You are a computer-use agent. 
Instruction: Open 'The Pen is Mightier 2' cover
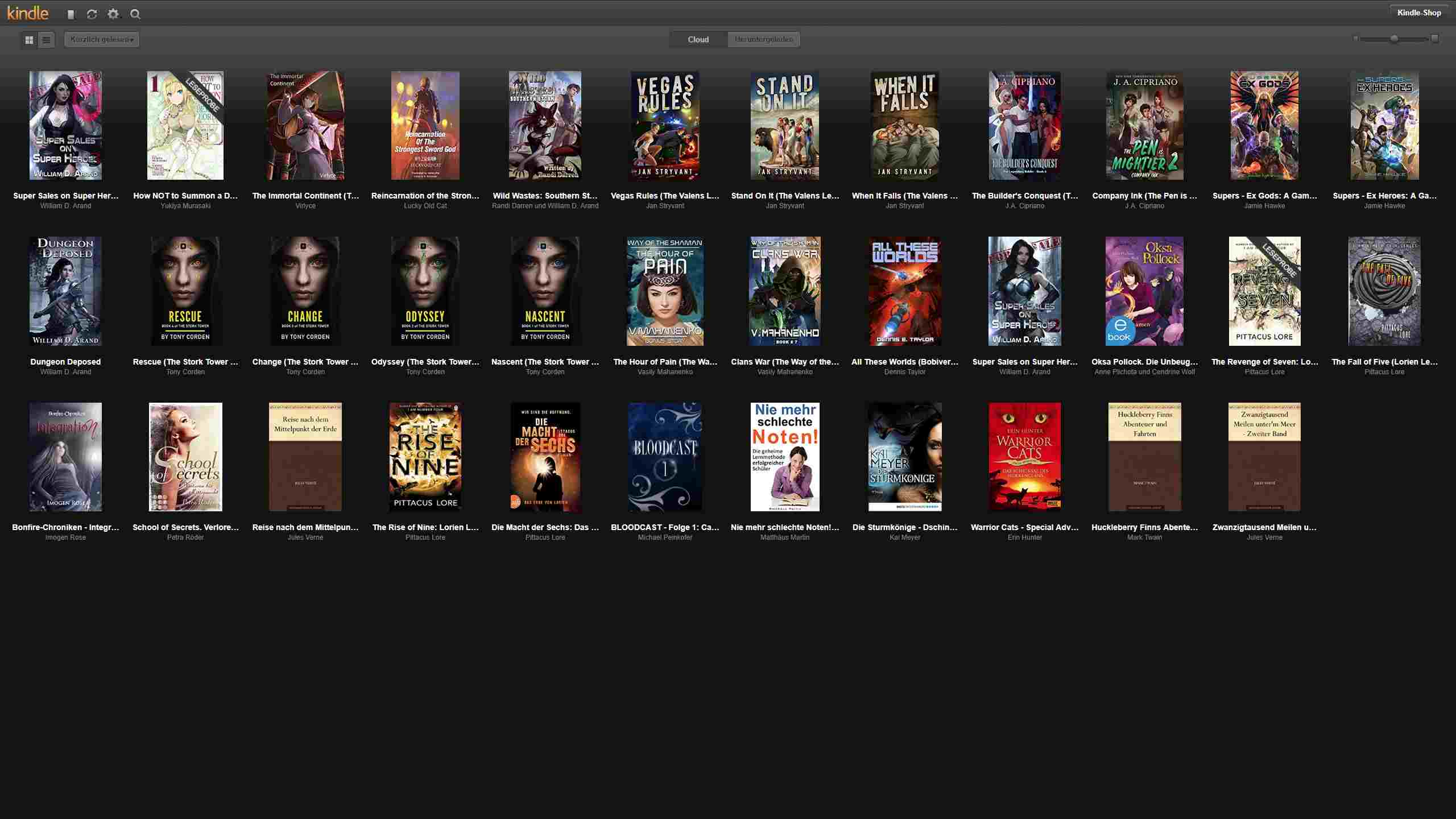tap(1145, 125)
